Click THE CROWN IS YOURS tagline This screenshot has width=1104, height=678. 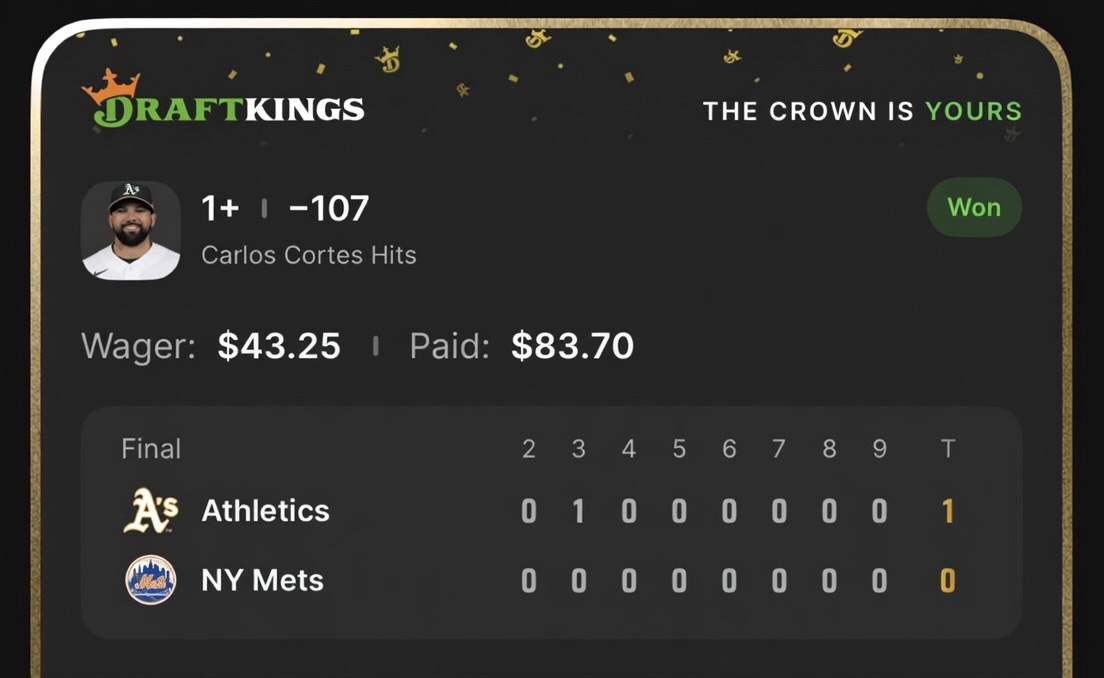pos(863,111)
